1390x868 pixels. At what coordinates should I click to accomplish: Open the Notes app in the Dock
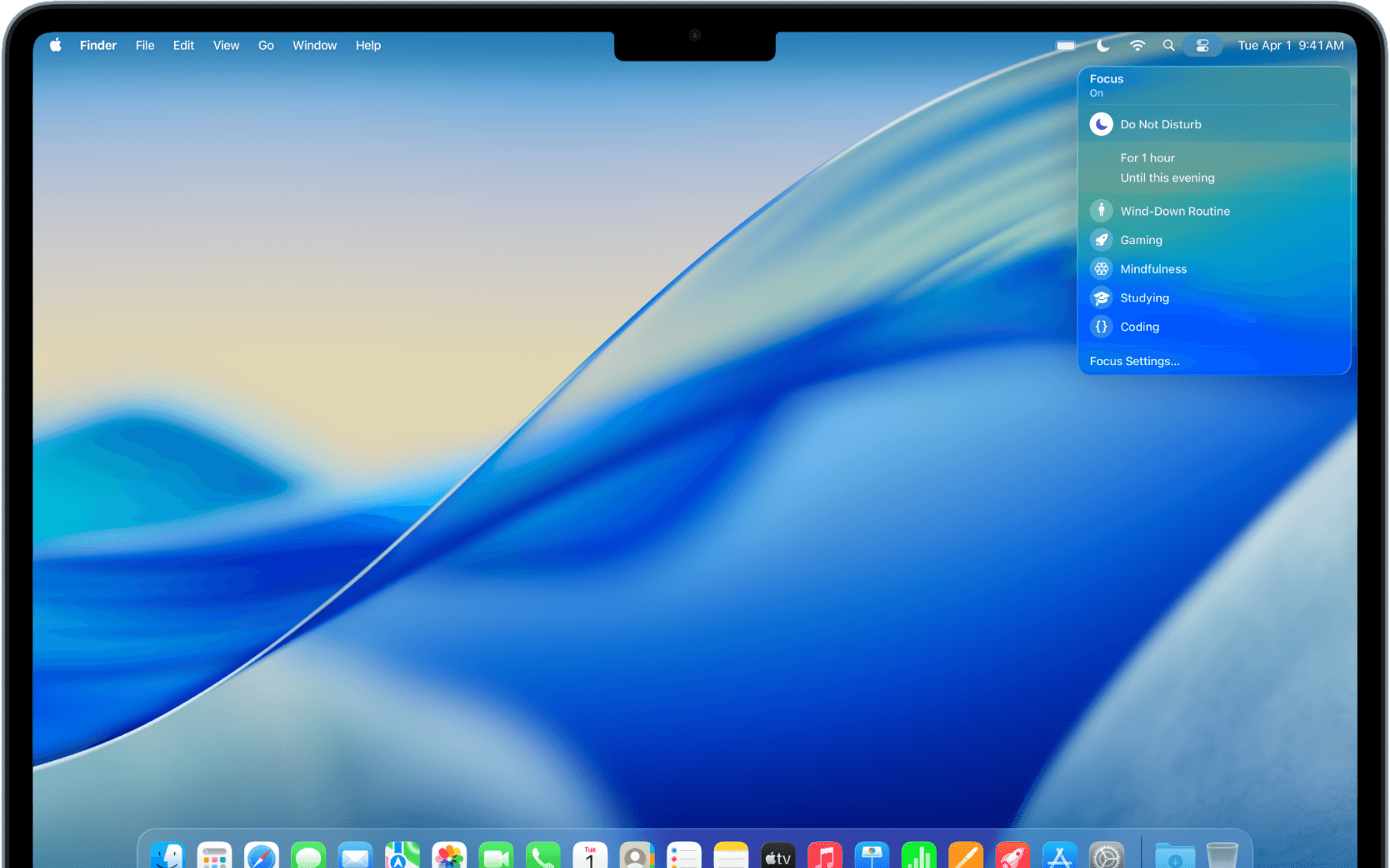pyautogui.click(x=731, y=855)
